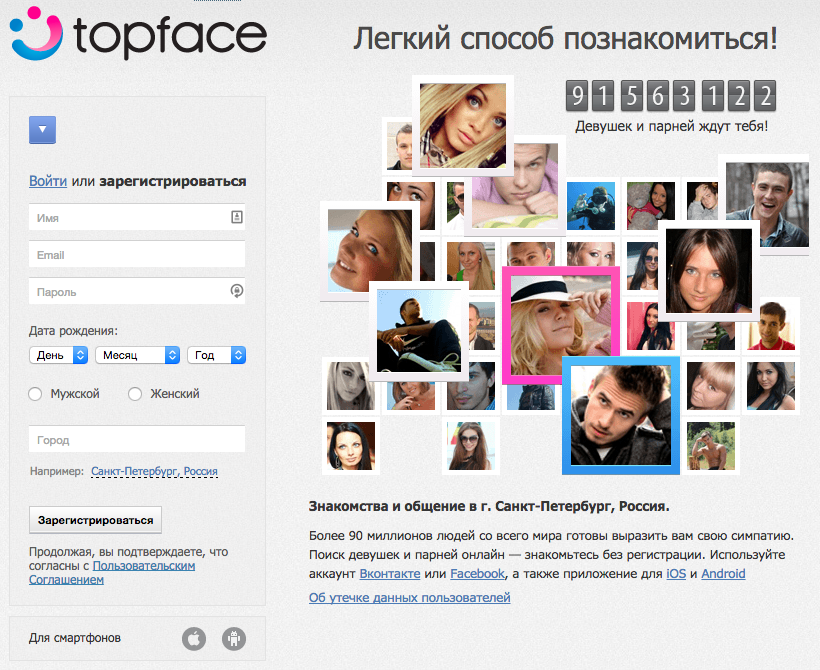Select the Мужской radio button

(x=35, y=394)
